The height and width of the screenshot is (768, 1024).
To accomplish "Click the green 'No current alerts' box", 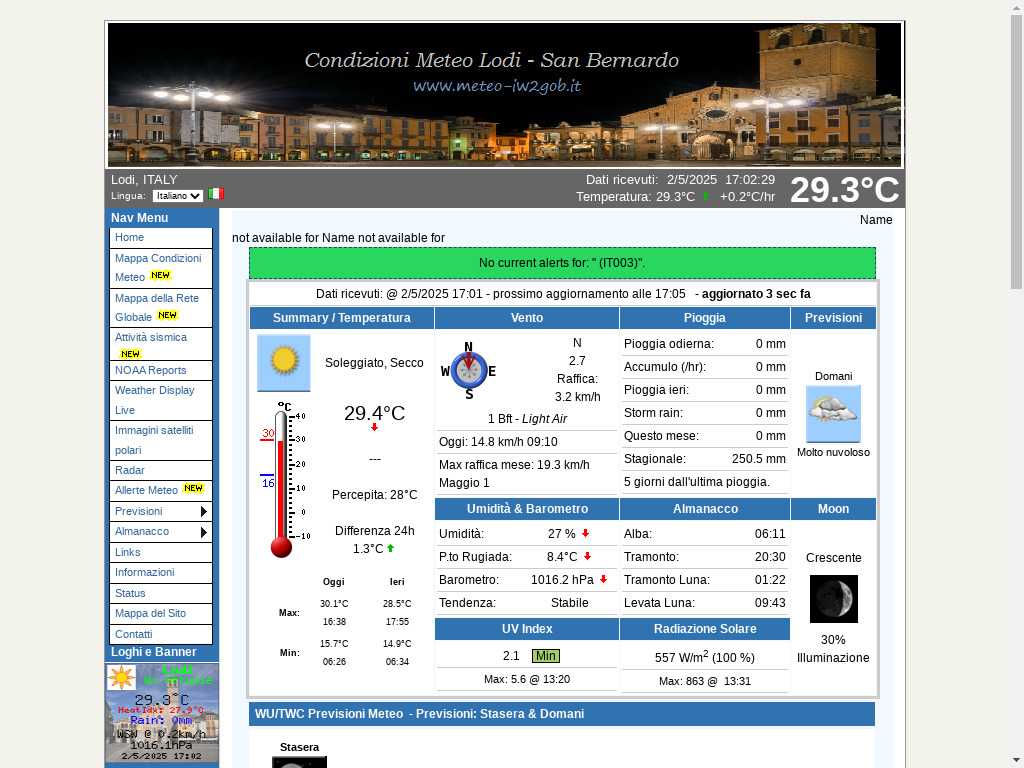I will pyautogui.click(x=562, y=263).
